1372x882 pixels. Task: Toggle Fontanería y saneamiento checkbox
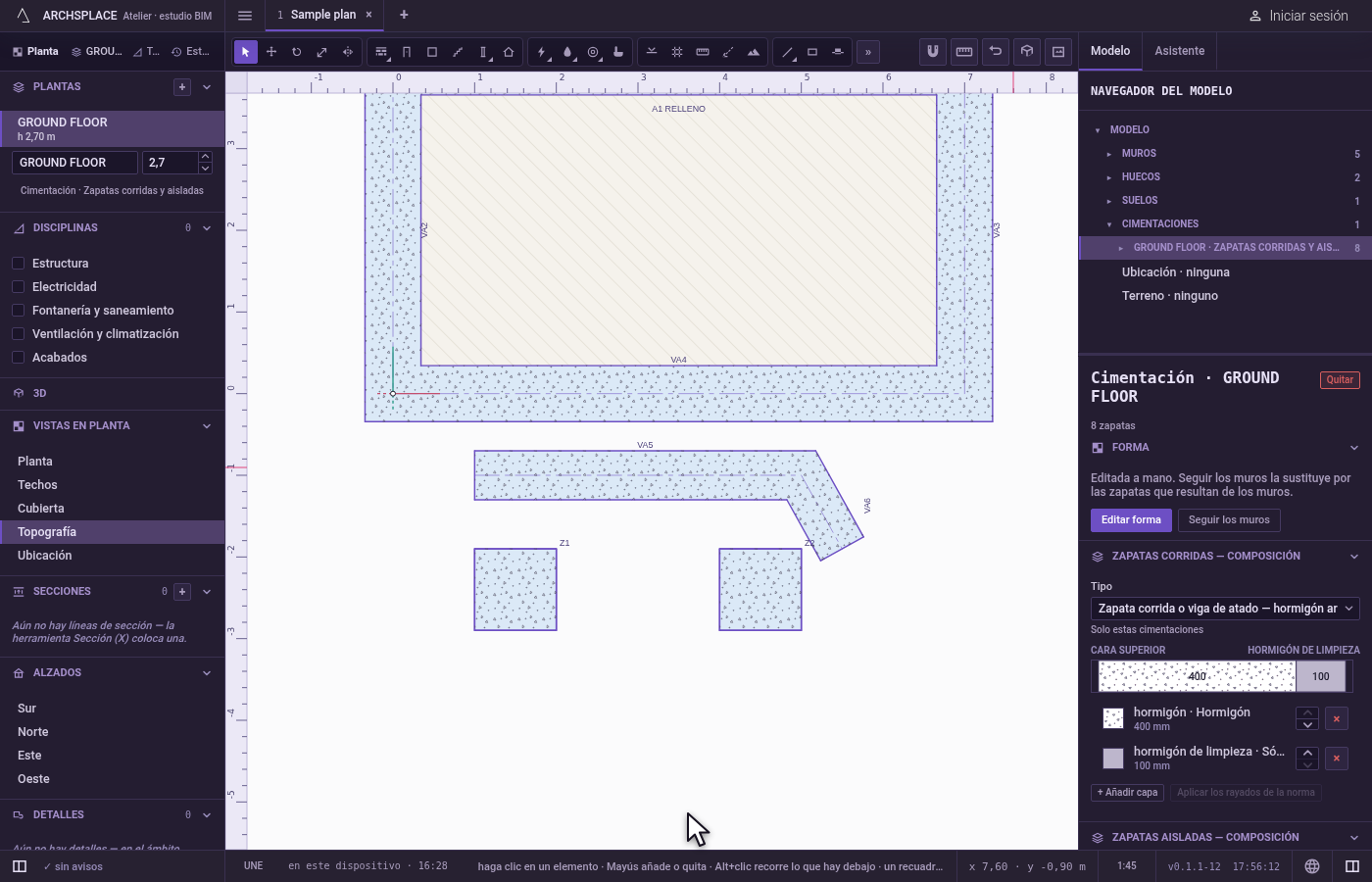pos(18,311)
